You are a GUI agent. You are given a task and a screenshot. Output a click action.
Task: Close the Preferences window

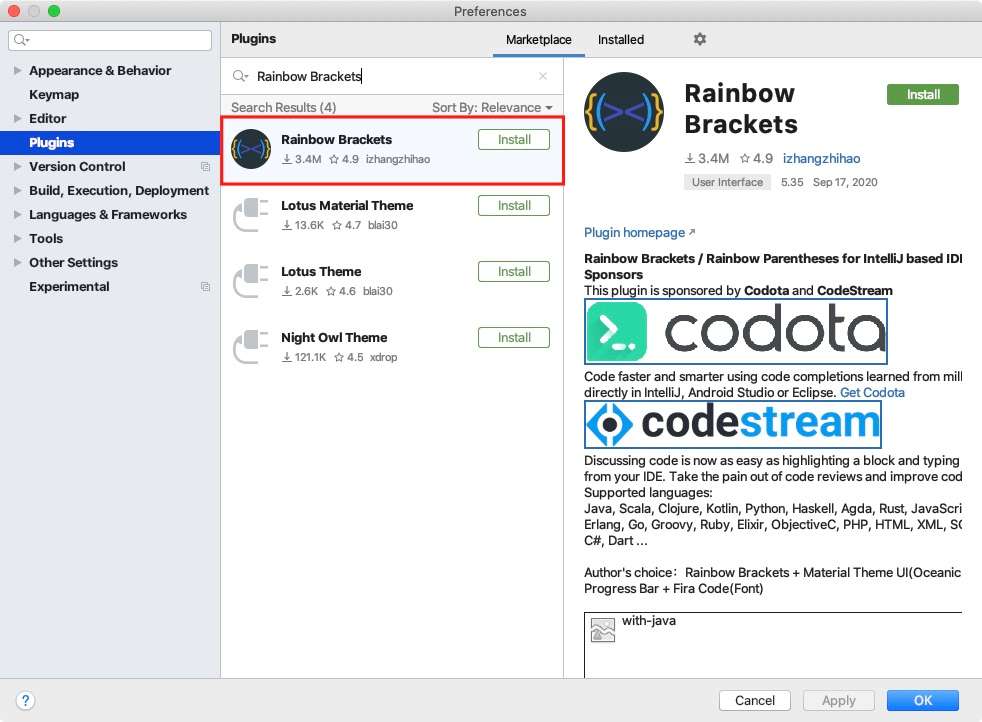click(14, 11)
